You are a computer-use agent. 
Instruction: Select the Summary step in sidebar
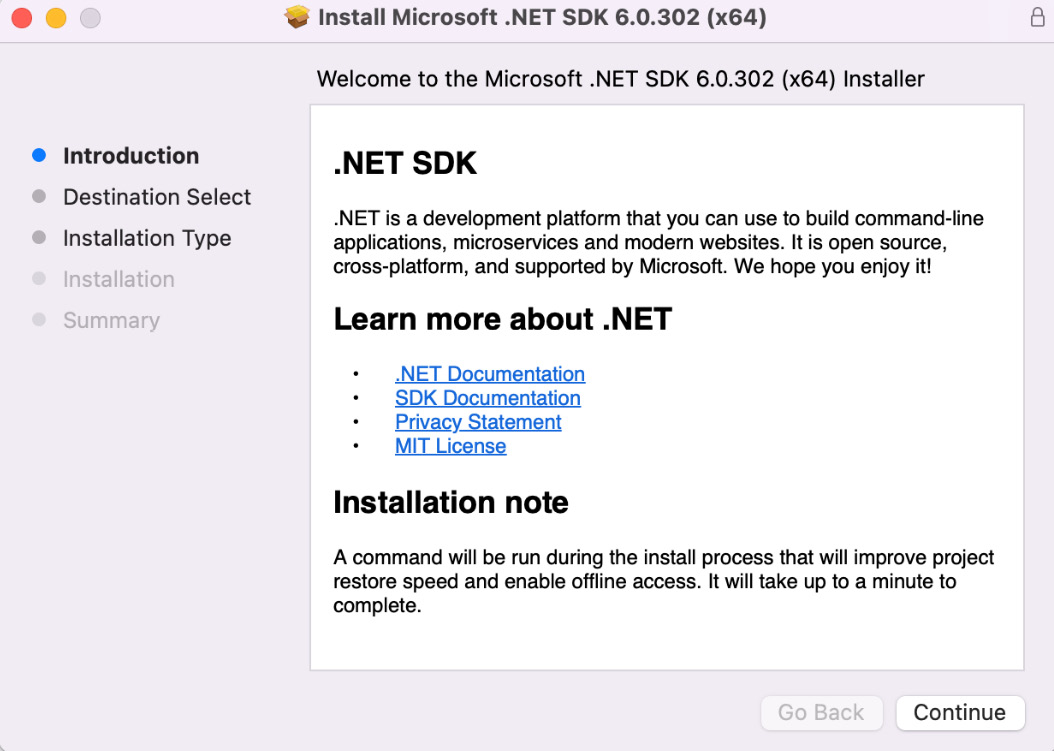[112, 321]
